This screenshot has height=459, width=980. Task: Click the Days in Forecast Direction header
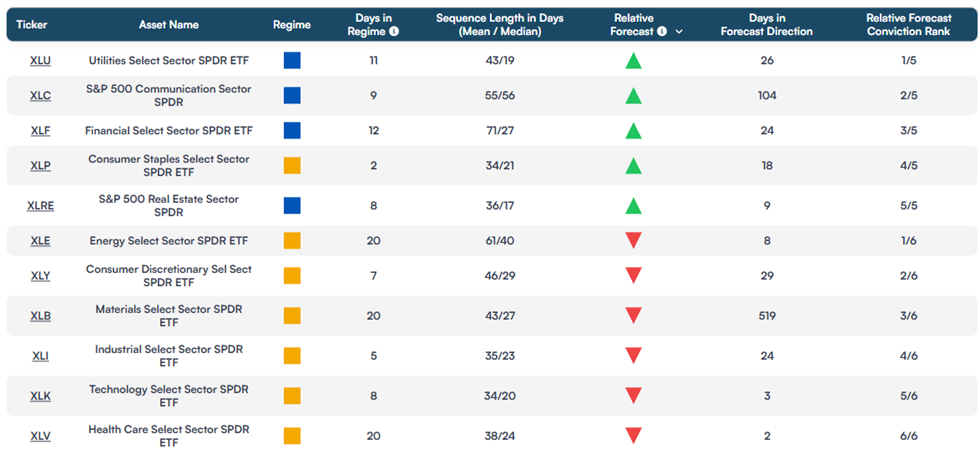click(x=767, y=25)
